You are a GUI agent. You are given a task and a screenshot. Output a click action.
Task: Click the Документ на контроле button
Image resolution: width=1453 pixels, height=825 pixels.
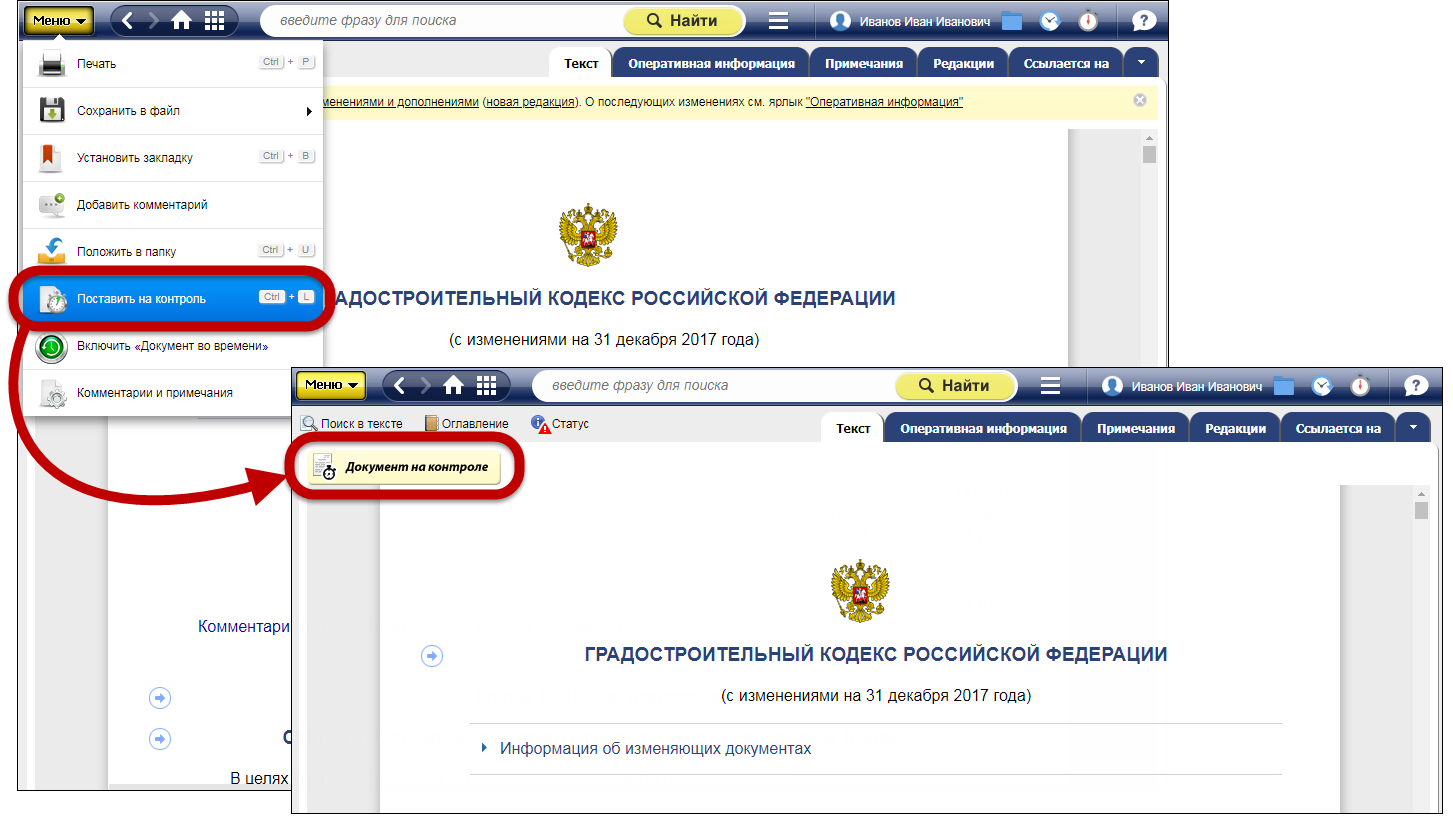point(405,467)
